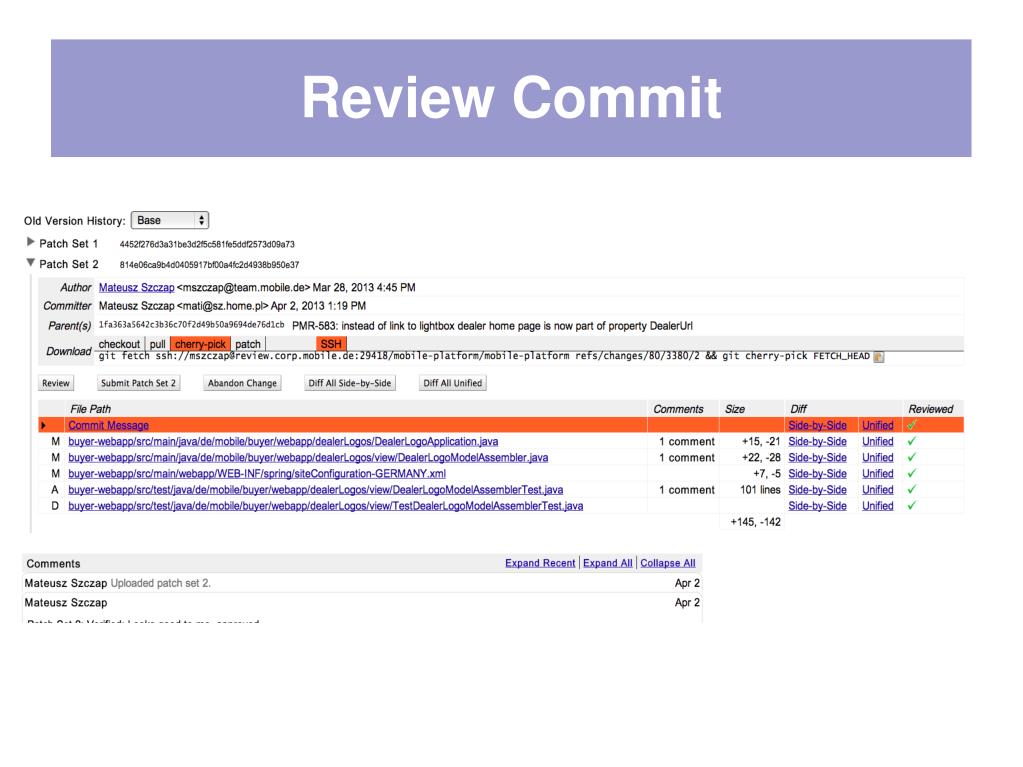Viewport: 1023px width, 767px height.
Task: Open the Commit Message link
Action: click(x=108, y=425)
